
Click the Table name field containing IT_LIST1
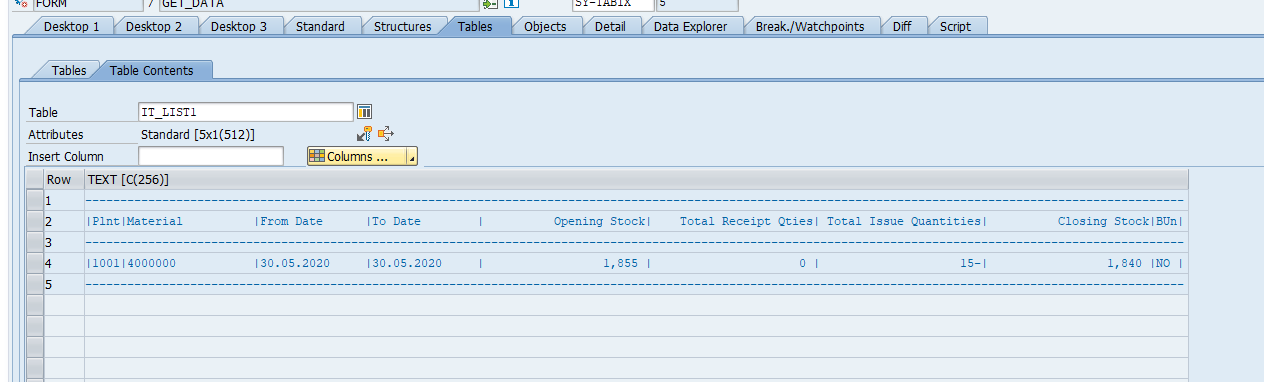[x=246, y=112]
